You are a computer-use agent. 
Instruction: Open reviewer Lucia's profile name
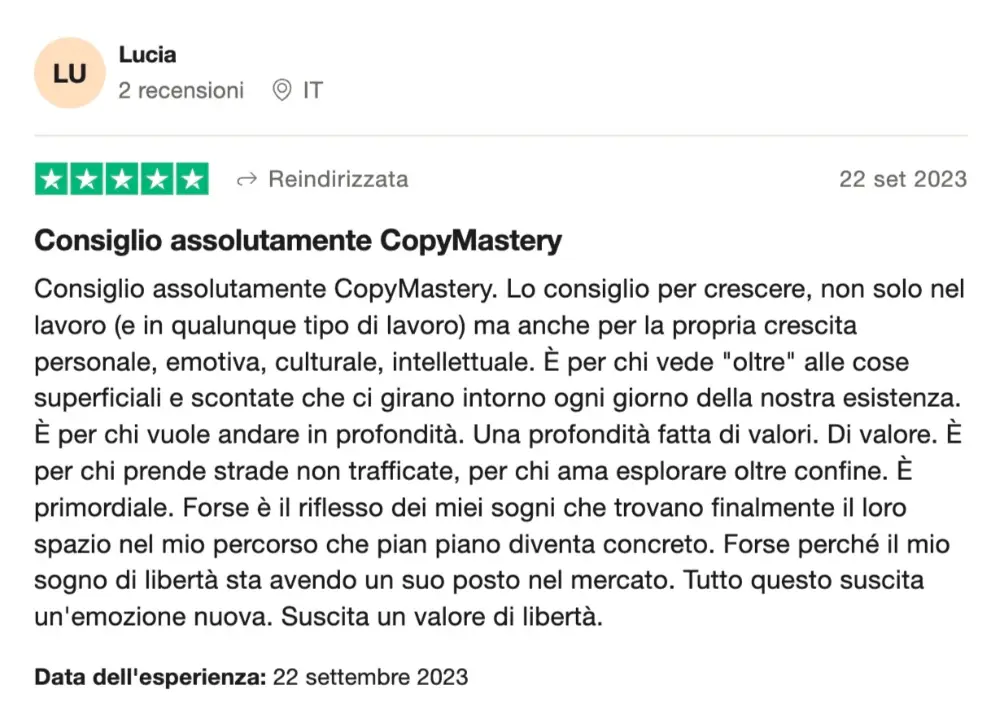click(x=147, y=55)
